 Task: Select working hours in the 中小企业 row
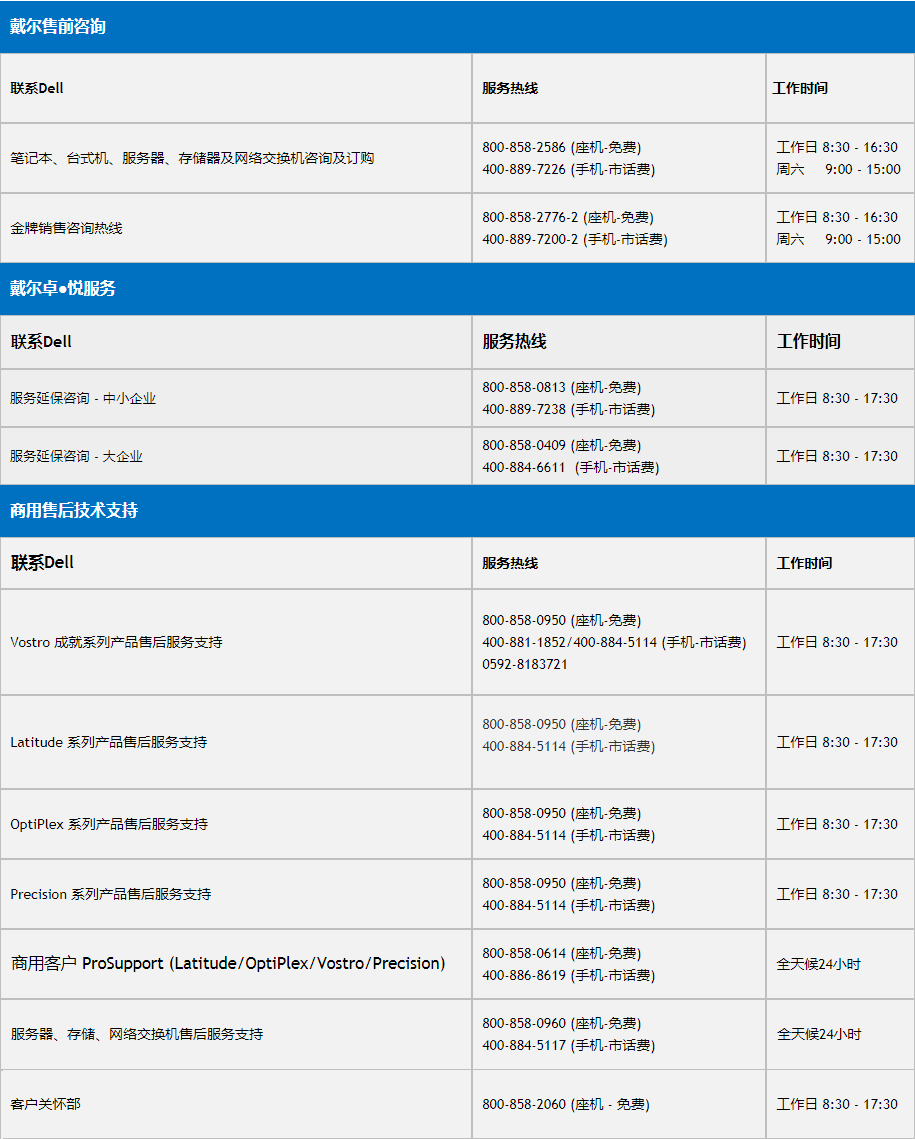click(837, 398)
